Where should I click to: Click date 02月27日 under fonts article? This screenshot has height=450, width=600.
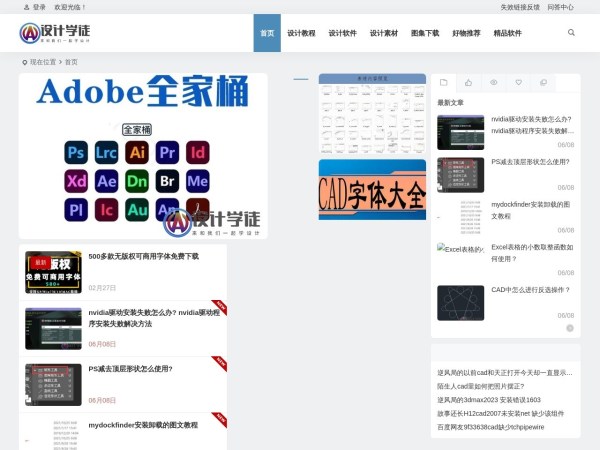[x=102, y=288]
